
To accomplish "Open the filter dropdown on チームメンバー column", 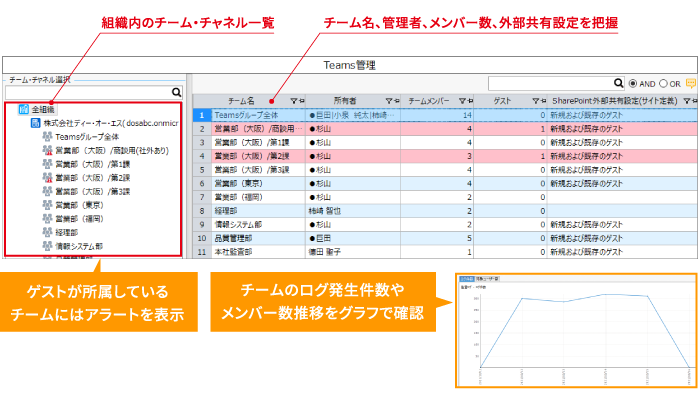I will point(462,101).
